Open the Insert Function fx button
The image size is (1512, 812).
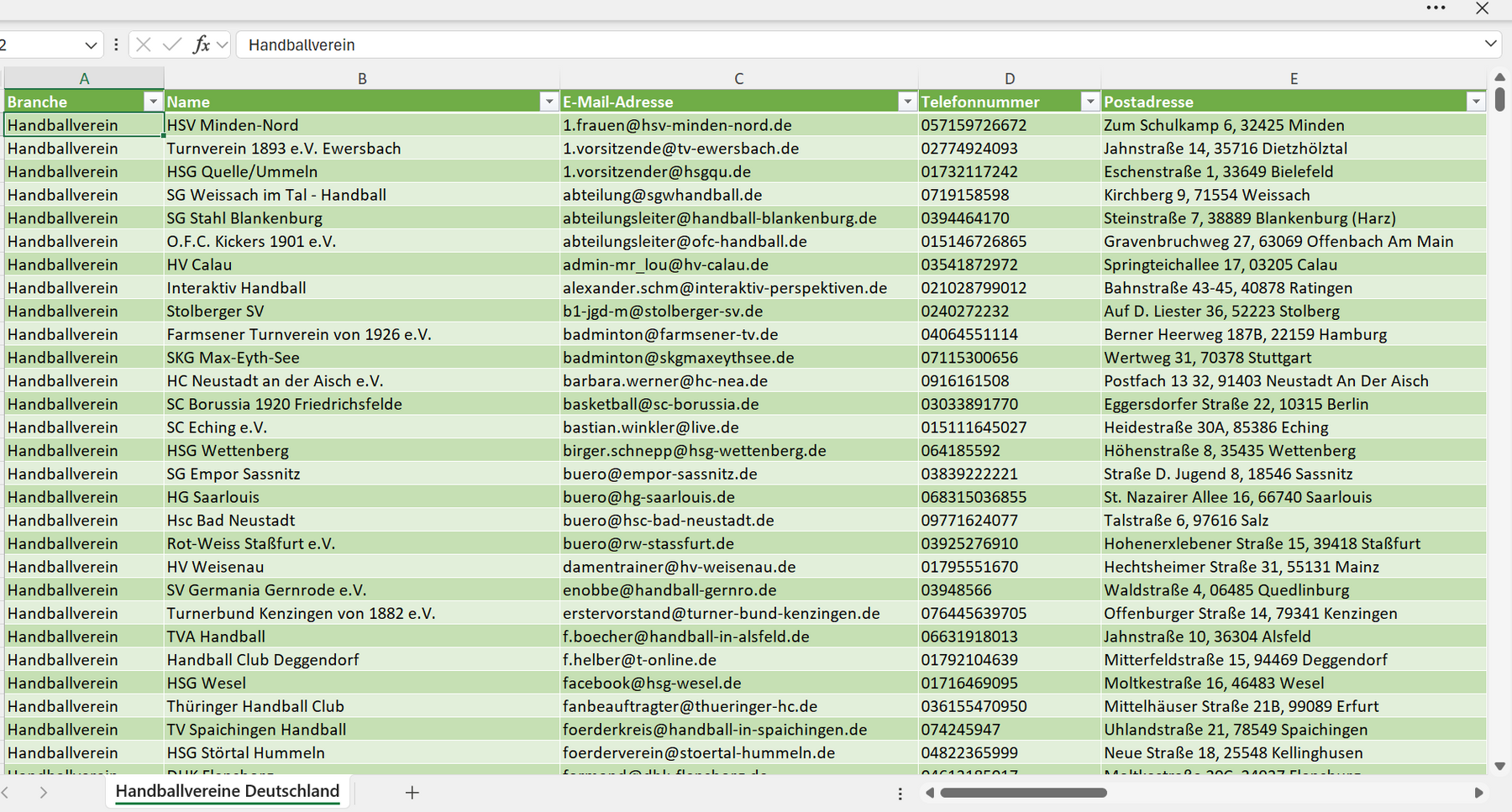click(201, 45)
